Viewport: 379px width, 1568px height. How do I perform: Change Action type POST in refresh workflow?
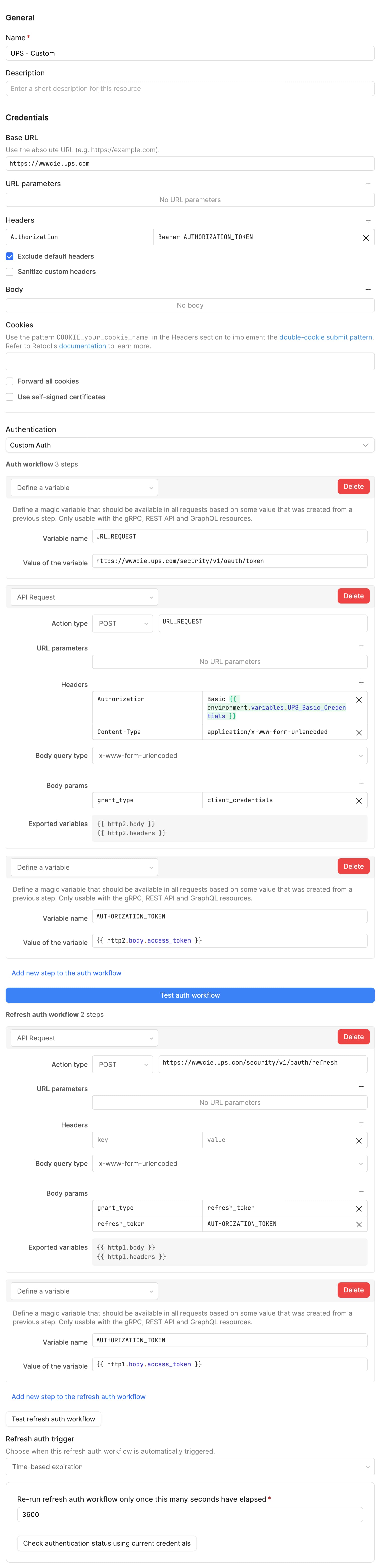122,1064
